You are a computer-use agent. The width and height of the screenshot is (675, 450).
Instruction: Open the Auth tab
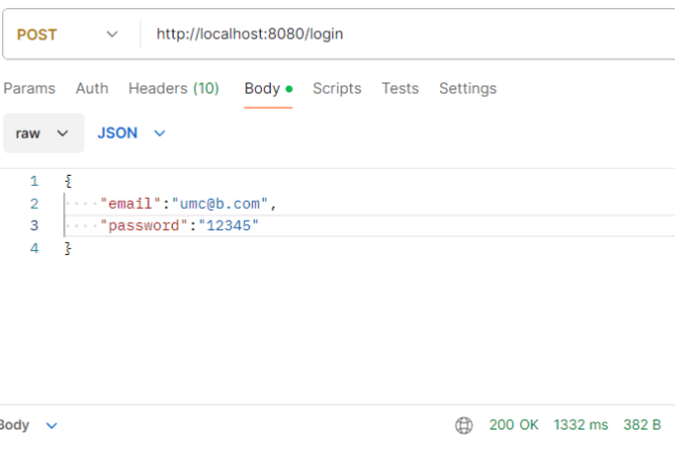[x=92, y=88]
